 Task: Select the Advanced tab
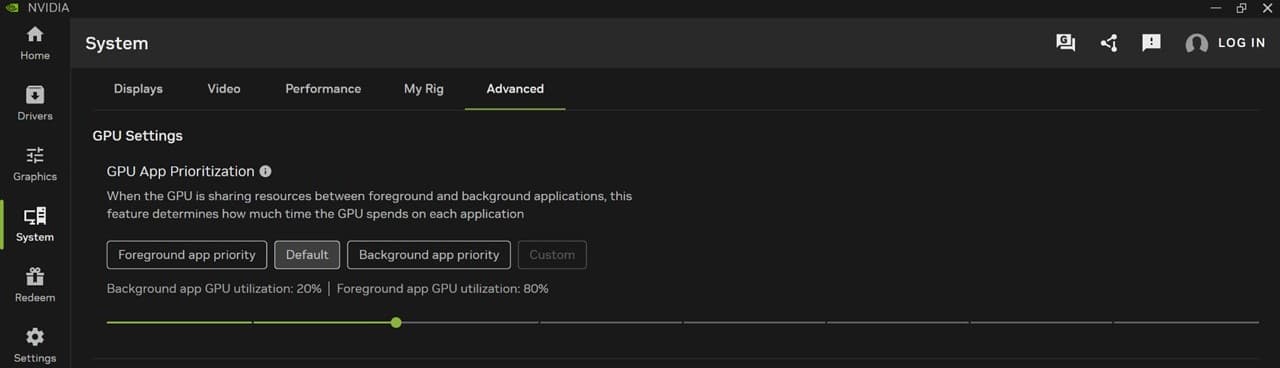coord(515,89)
